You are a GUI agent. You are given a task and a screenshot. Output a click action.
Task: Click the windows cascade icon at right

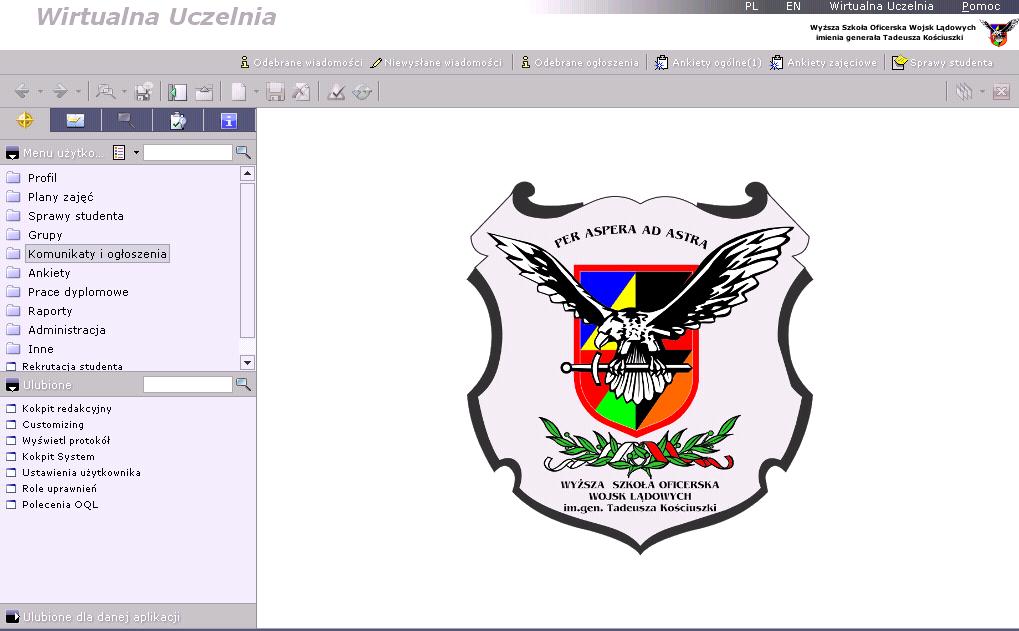click(x=964, y=92)
